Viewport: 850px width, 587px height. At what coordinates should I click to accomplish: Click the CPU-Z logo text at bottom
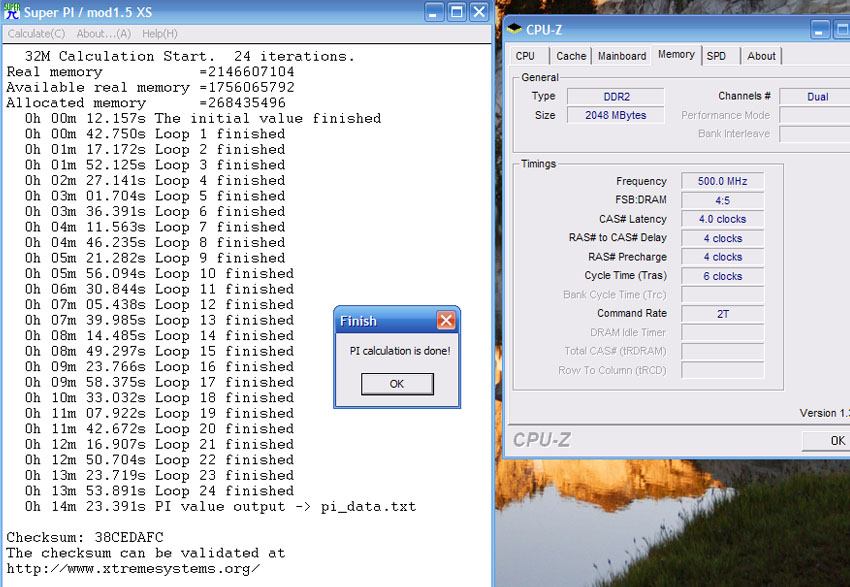pyautogui.click(x=542, y=440)
